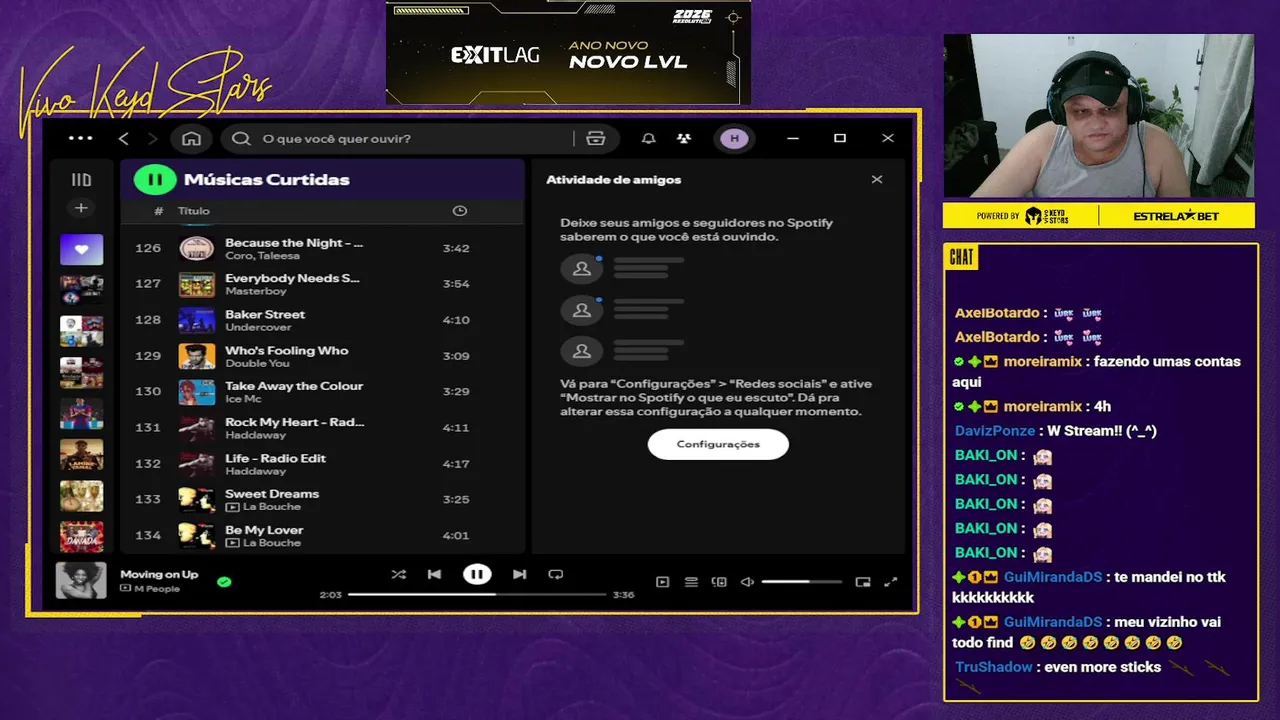Image resolution: width=1280 pixels, height=720 pixels.
Task: Open the play queue icon
Action: tap(691, 582)
